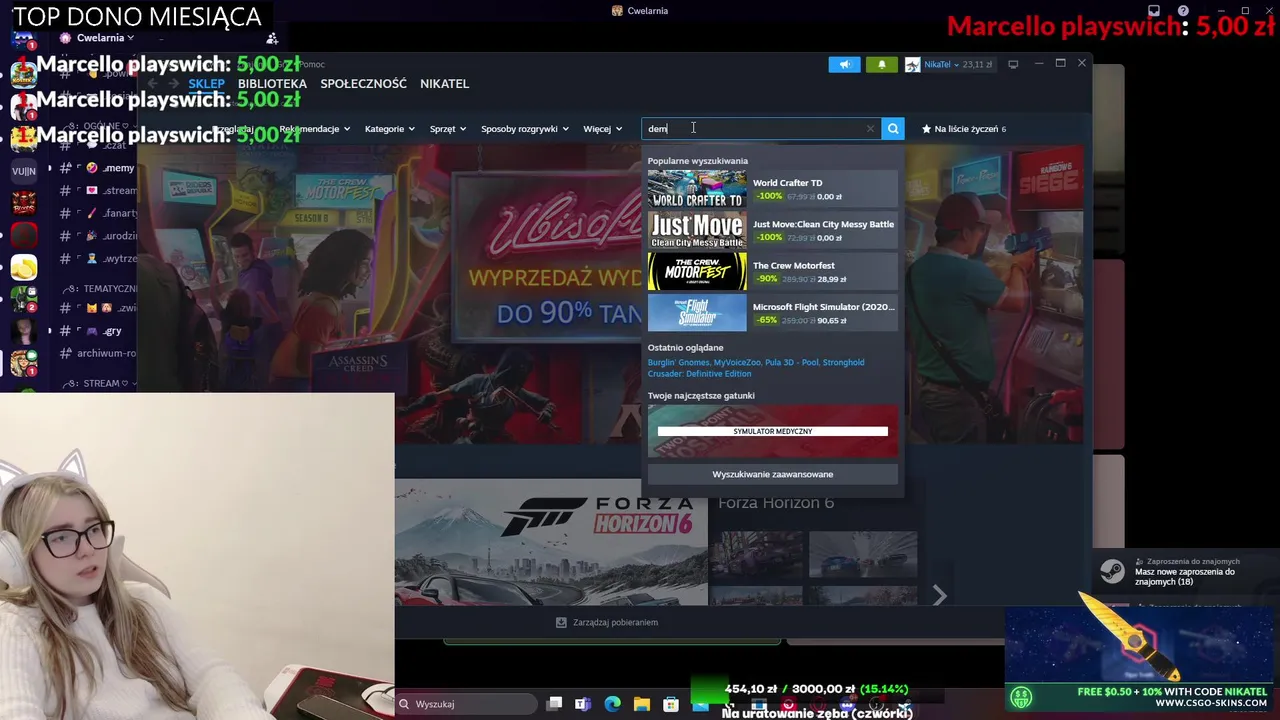Viewport: 1280px width, 720px height.
Task: Open the VU||N Discord server icon
Action: point(24,171)
